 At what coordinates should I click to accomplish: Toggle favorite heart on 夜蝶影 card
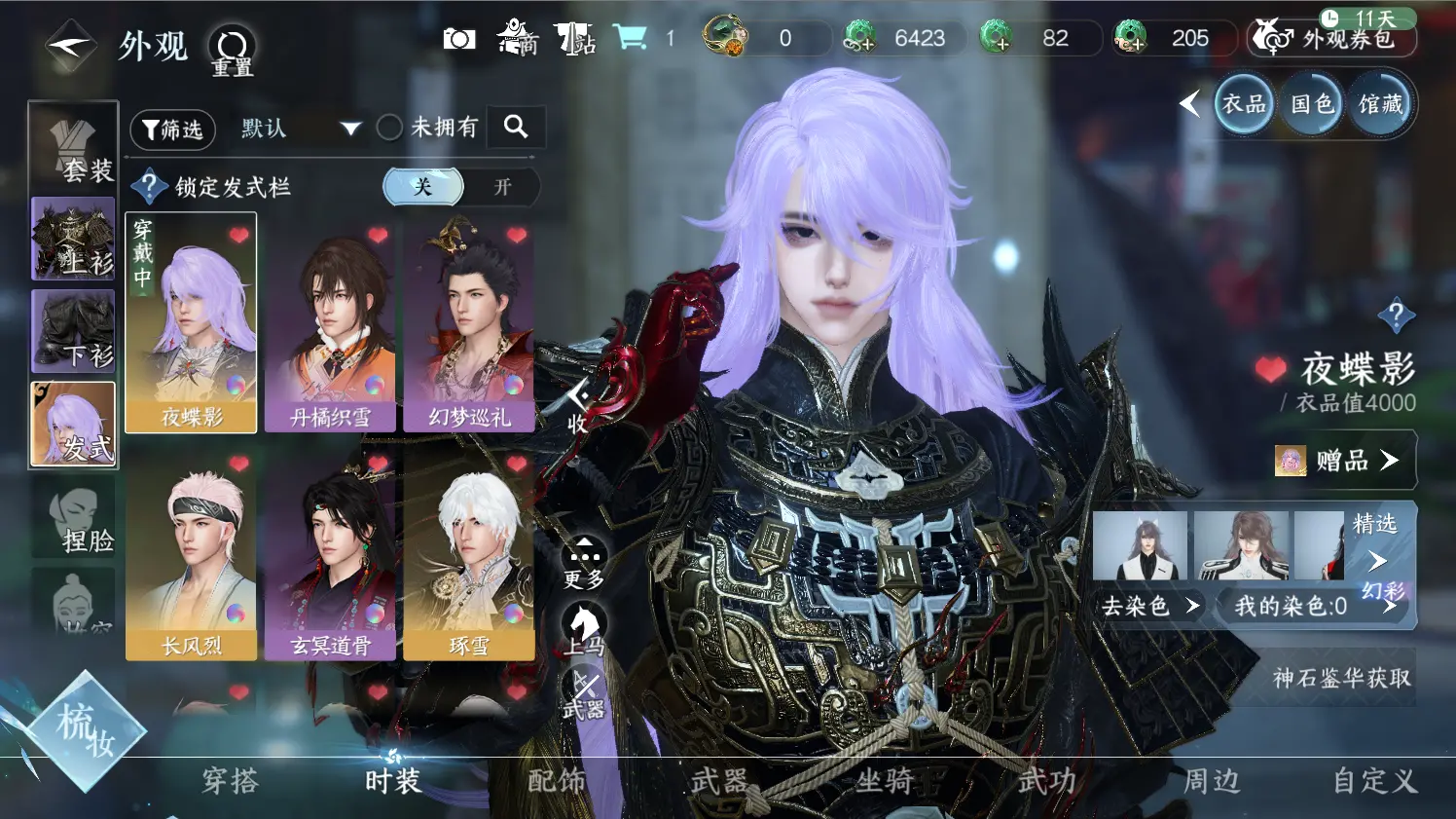click(239, 235)
